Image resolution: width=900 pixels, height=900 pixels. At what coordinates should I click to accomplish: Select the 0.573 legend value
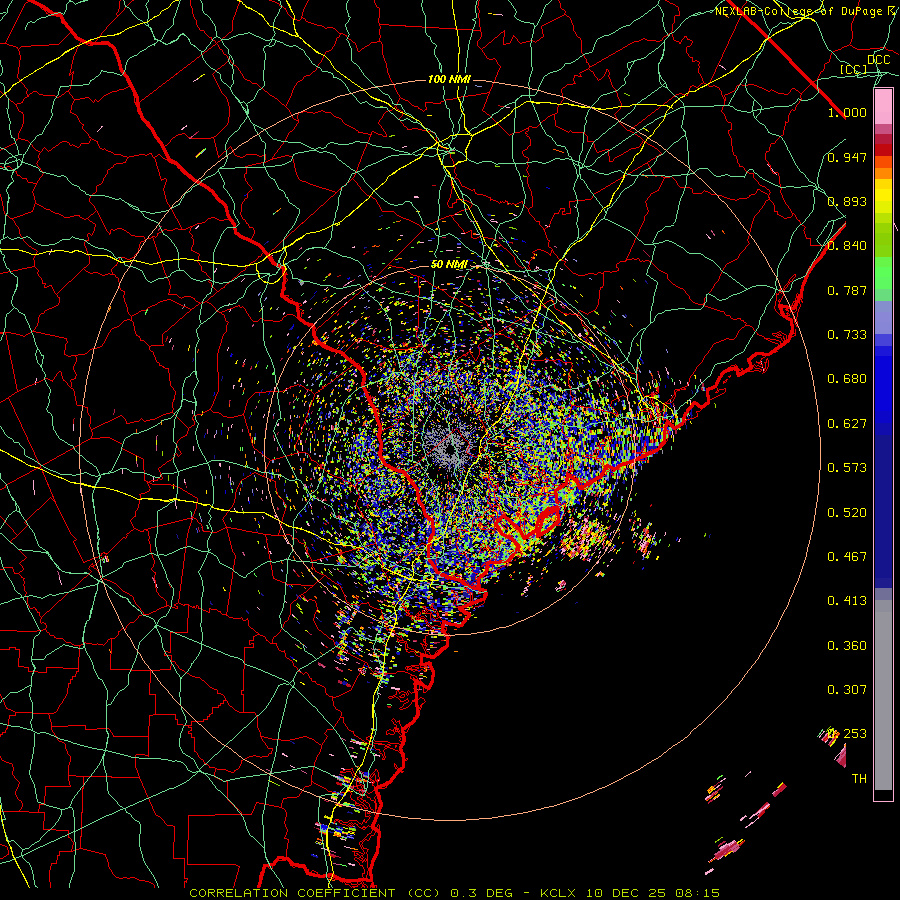point(847,468)
